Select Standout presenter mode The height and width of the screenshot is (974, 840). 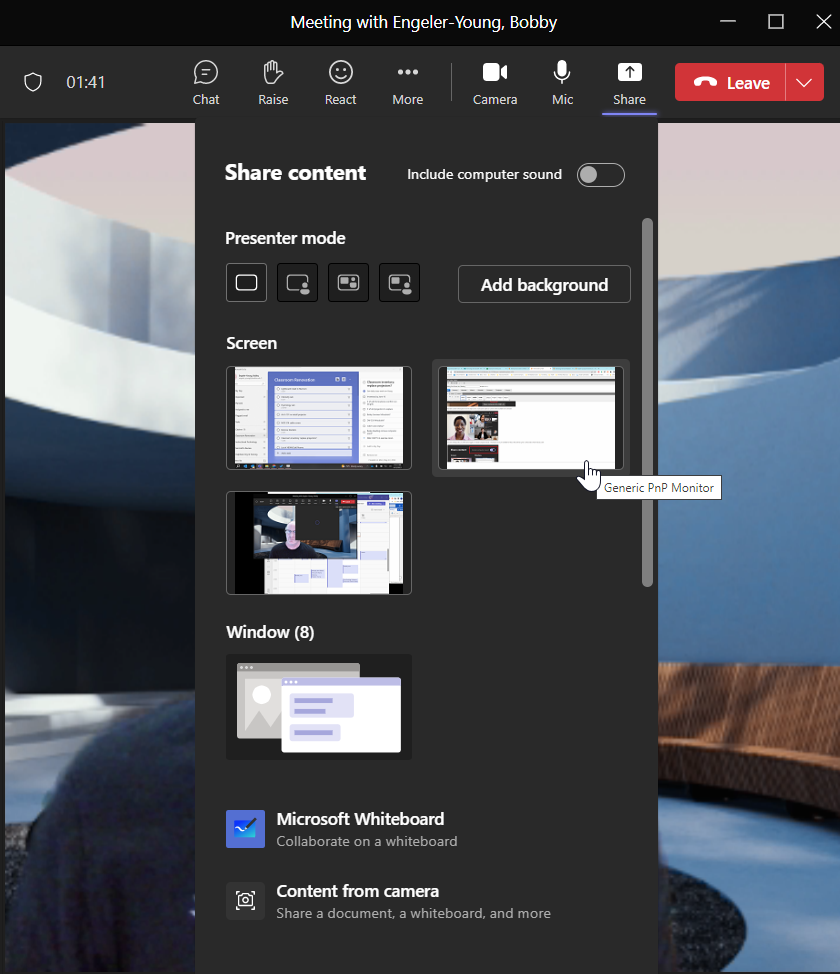click(298, 283)
